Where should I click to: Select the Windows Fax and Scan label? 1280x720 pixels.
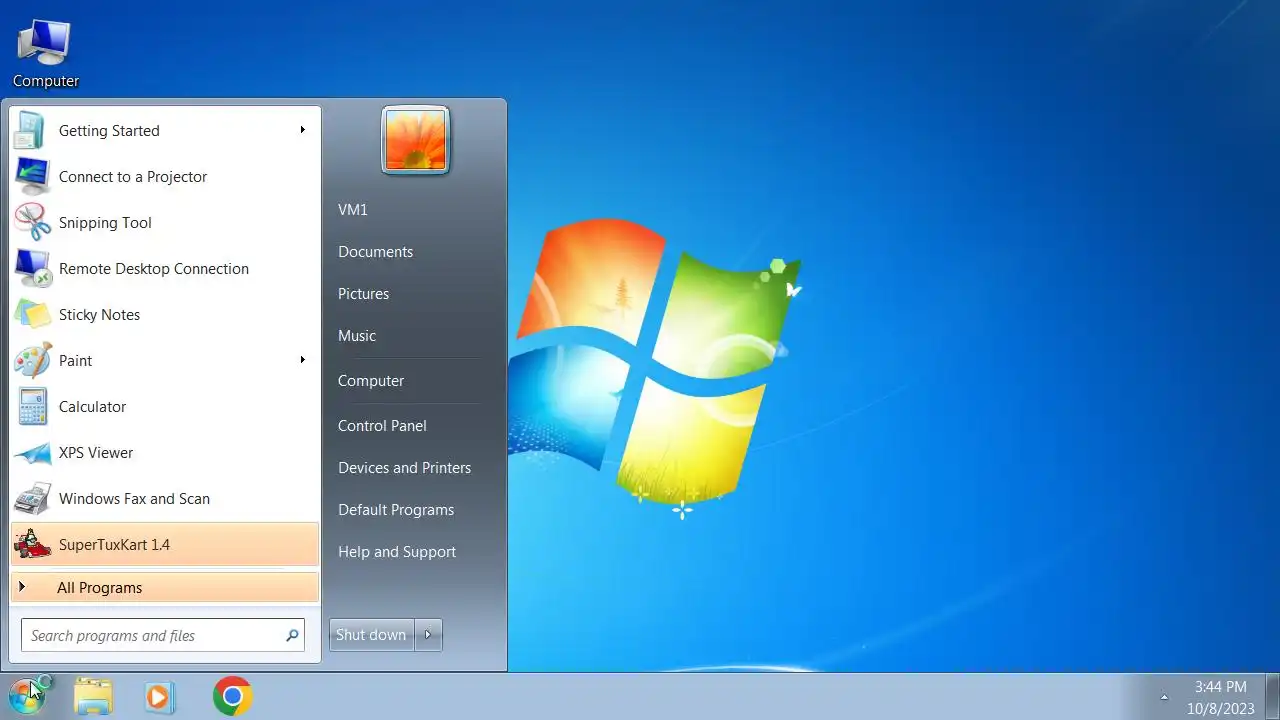pyautogui.click(x=134, y=498)
